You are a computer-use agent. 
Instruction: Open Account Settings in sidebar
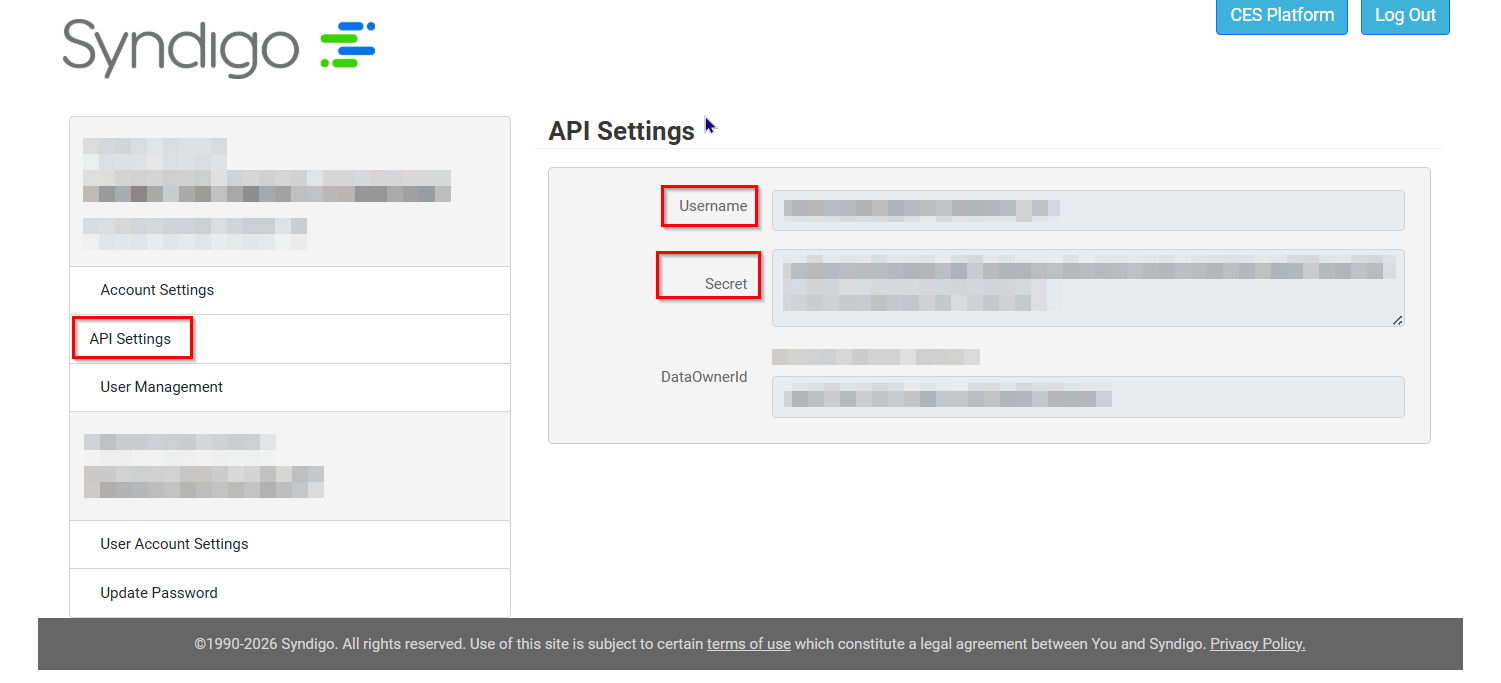290,290
